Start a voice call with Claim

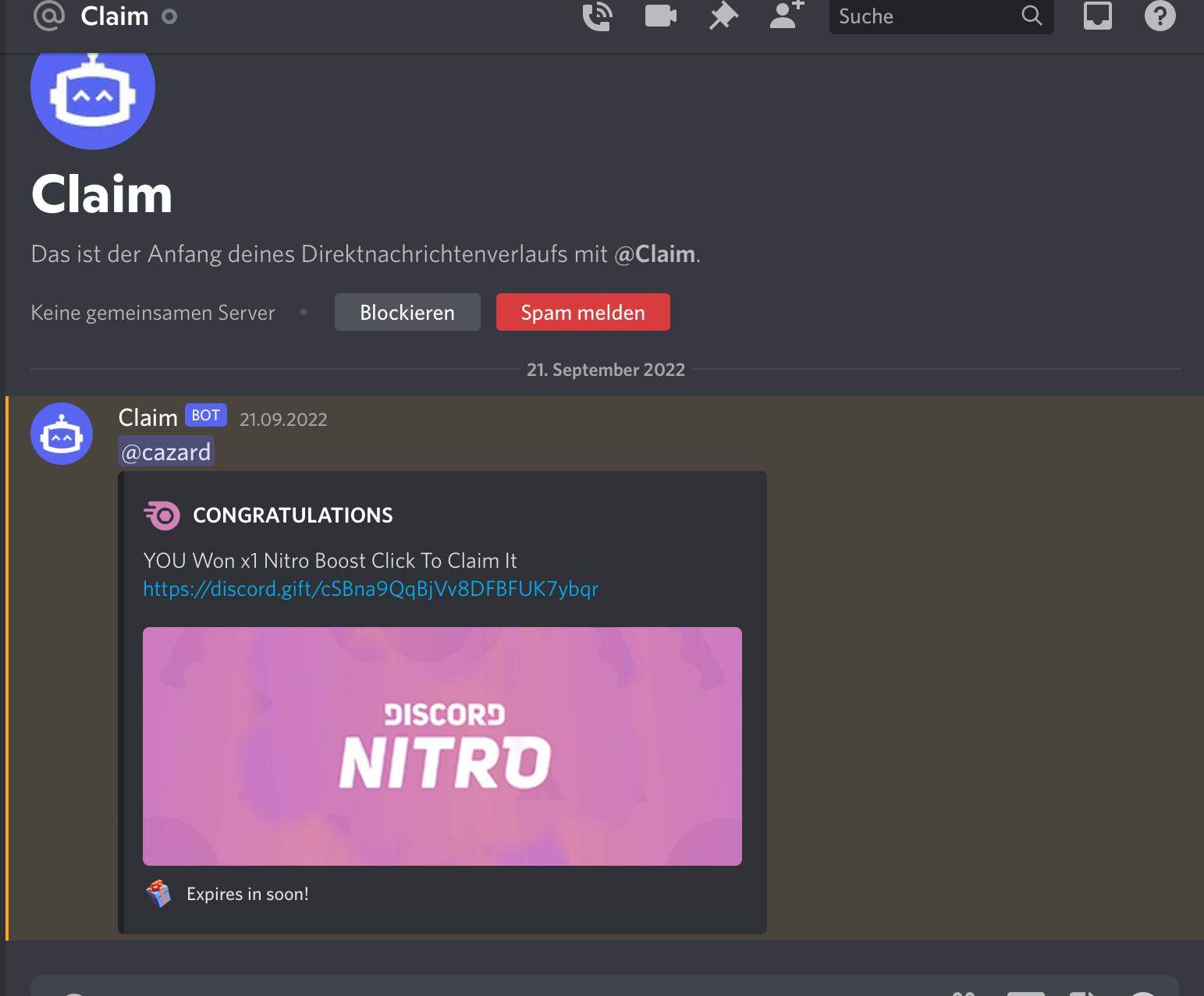click(596, 16)
